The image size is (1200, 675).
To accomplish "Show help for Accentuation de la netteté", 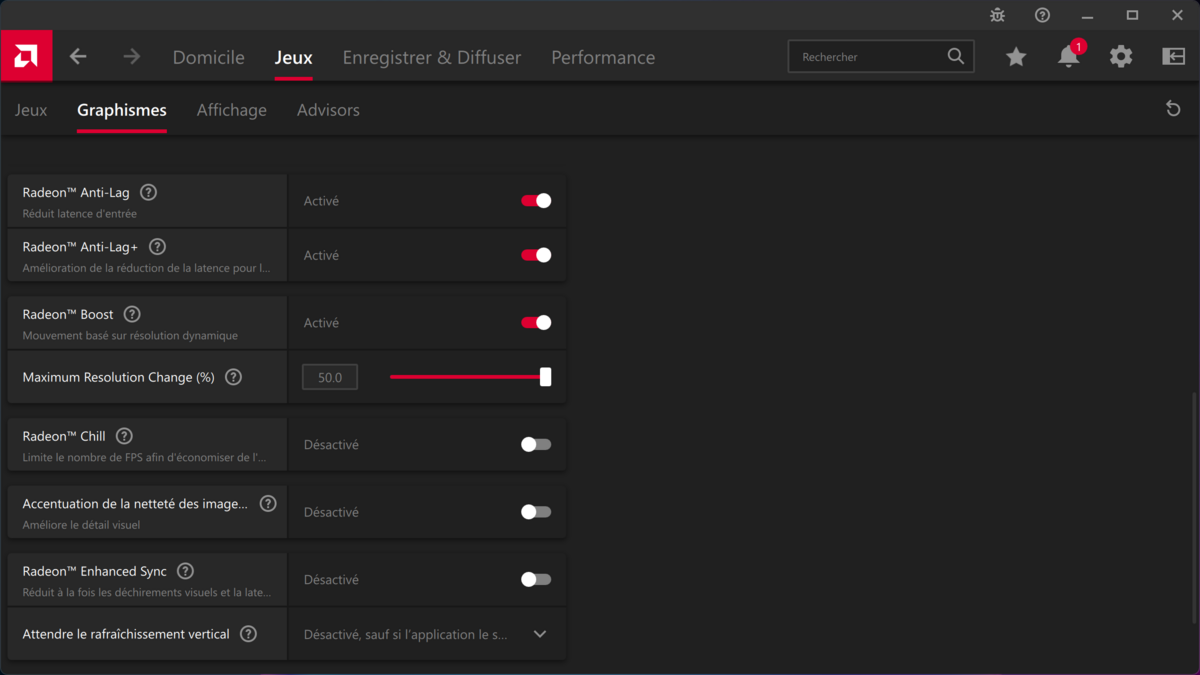I will coord(268,503).
